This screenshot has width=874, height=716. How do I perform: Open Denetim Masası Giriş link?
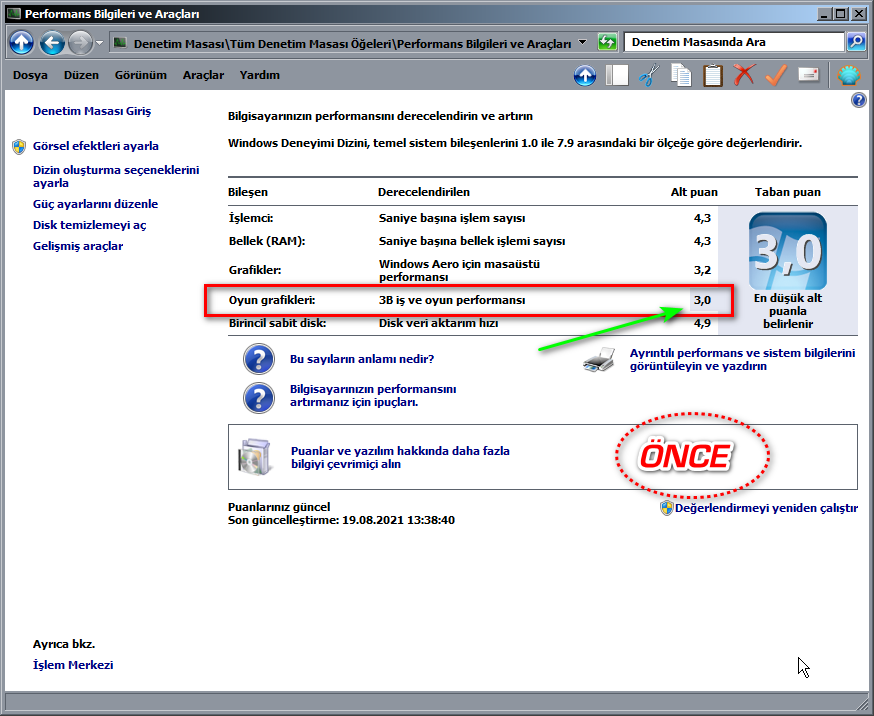92,111
